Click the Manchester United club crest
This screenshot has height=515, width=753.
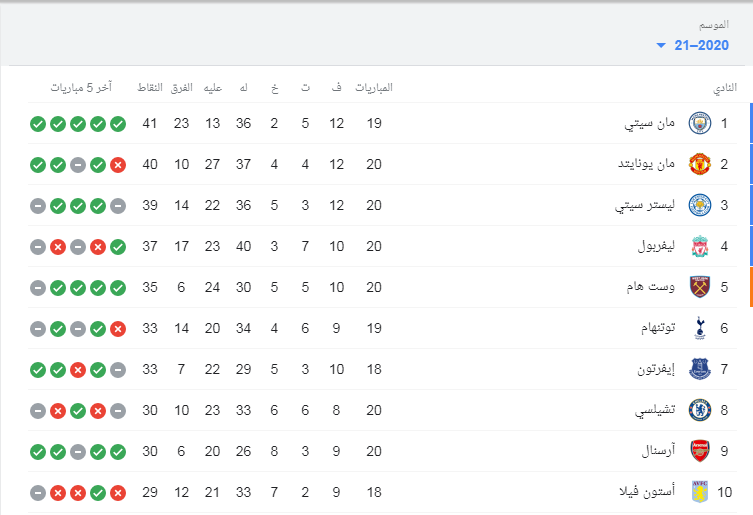(700, 164)
